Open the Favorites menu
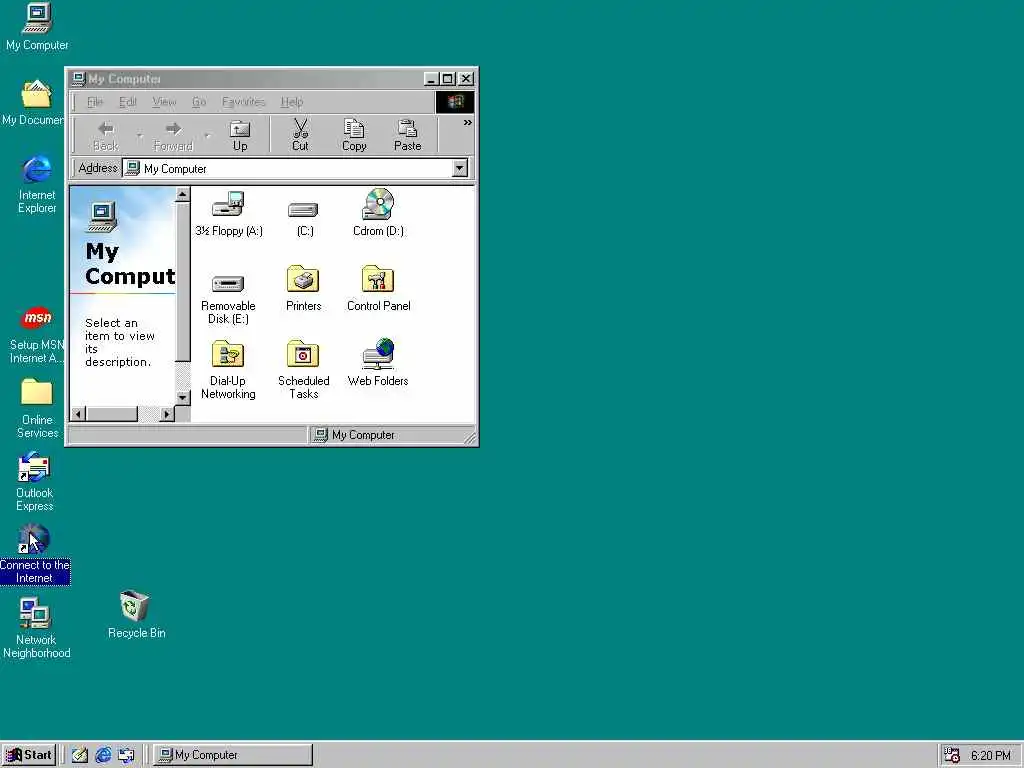1024x768 pixels. (x=244, y=102)
